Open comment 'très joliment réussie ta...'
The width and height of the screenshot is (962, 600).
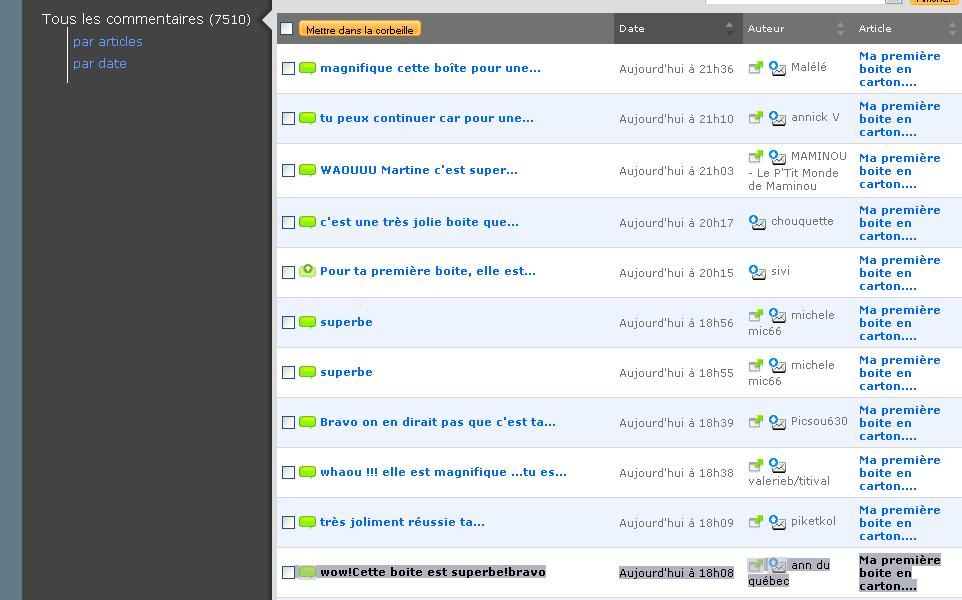click(x=402, y=522)
